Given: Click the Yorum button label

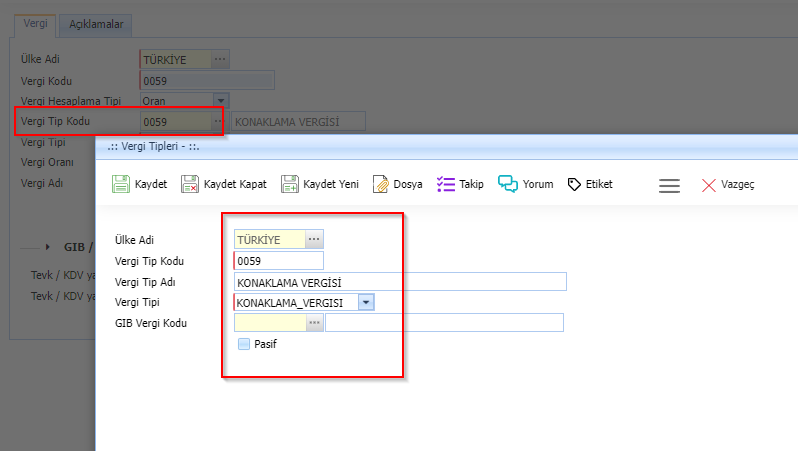Looking at the screenshot, I should tap(538, 184).
